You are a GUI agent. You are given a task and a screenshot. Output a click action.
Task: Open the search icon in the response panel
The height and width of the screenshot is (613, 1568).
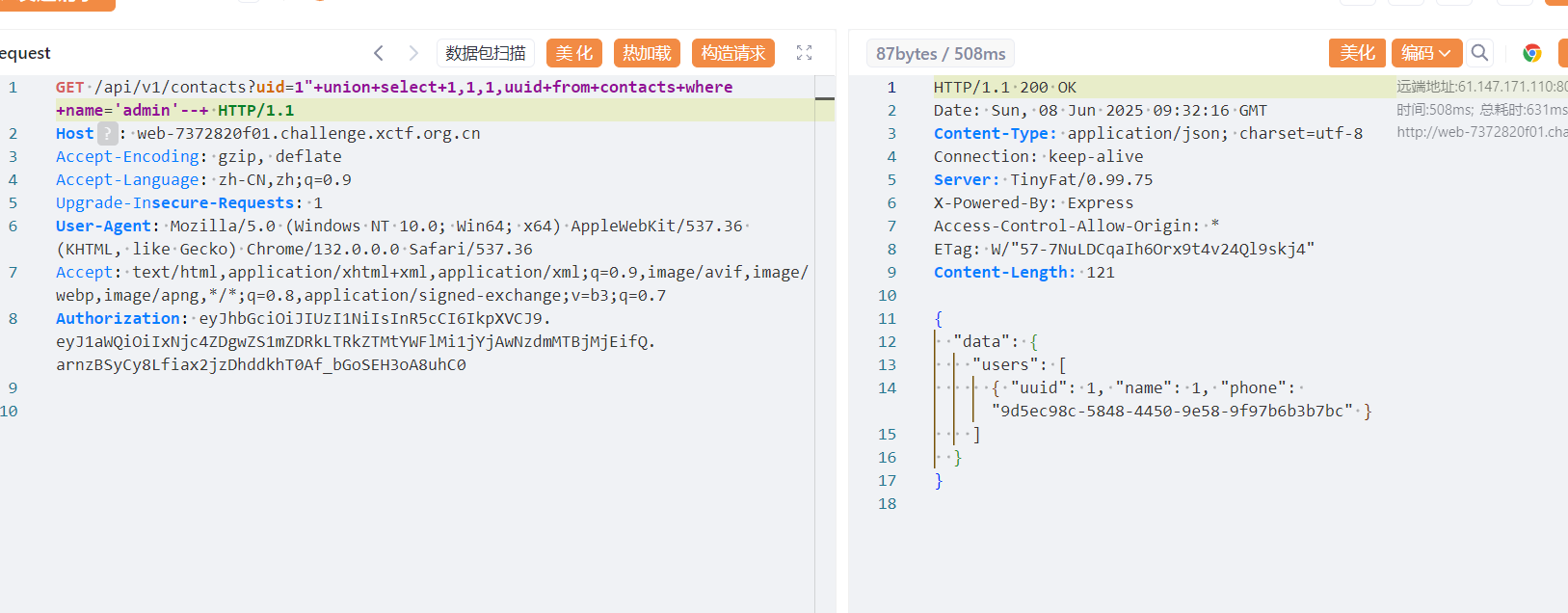pos(1479,53)
